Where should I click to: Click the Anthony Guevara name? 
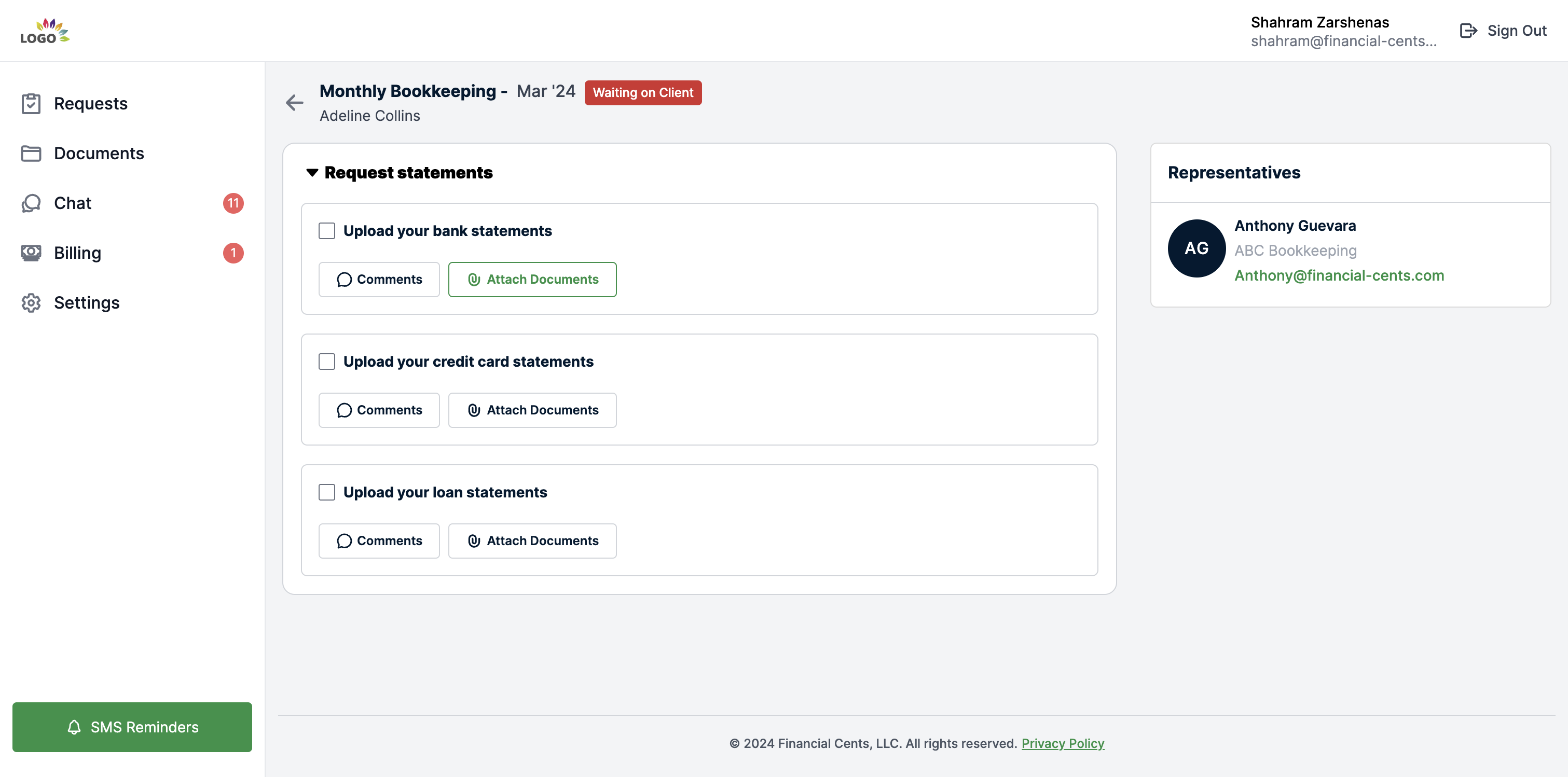1295,226
